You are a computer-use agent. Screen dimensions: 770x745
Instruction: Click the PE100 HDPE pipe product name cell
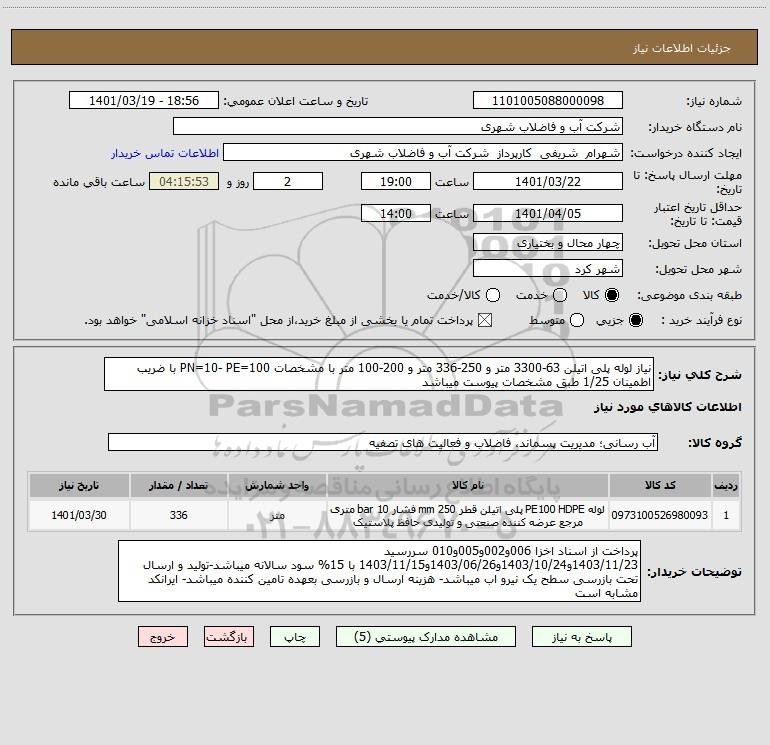pyautogui.click(x=468, y=515)
